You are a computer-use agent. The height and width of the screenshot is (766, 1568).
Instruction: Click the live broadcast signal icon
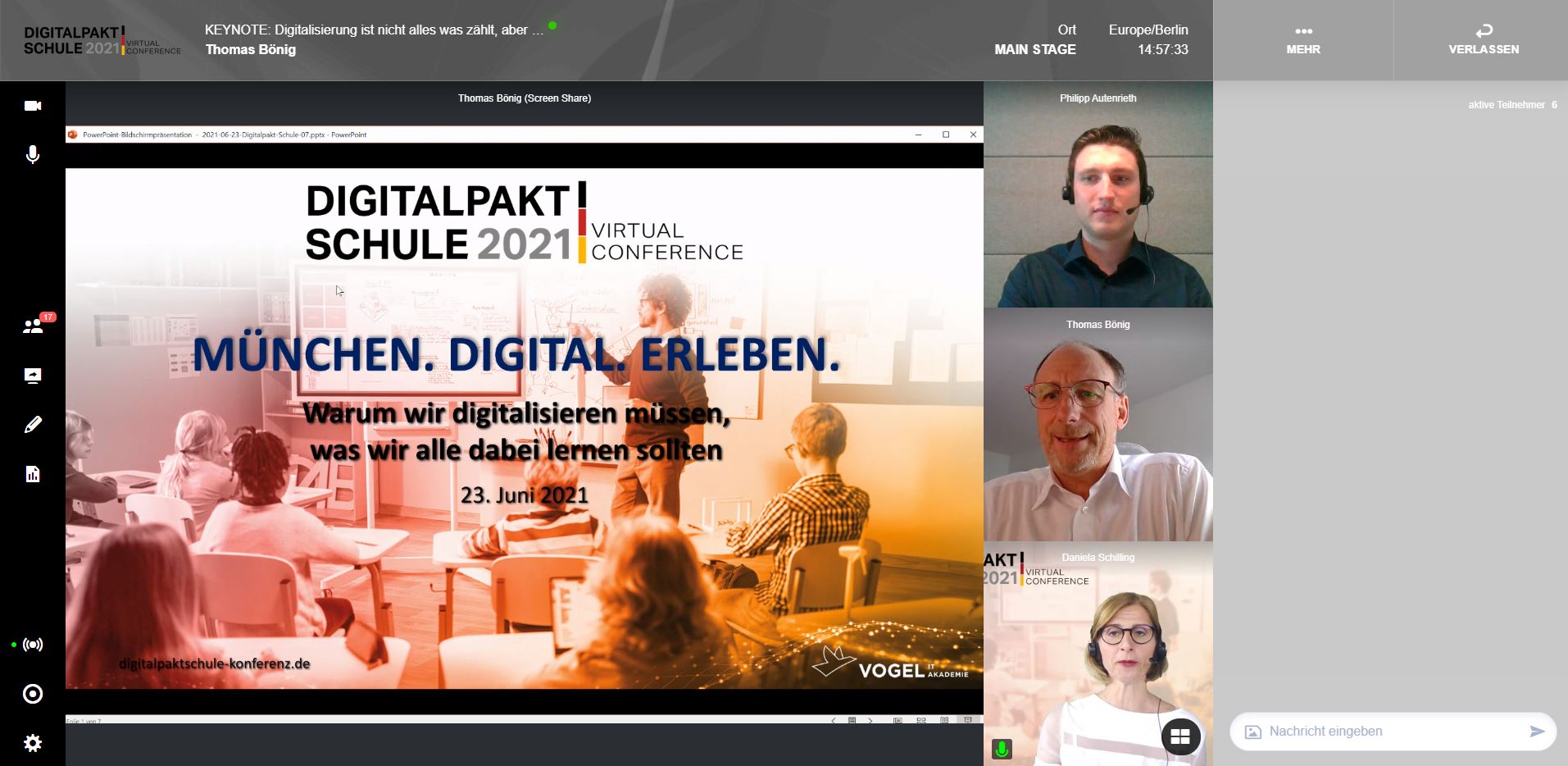[x=33, y=645]
